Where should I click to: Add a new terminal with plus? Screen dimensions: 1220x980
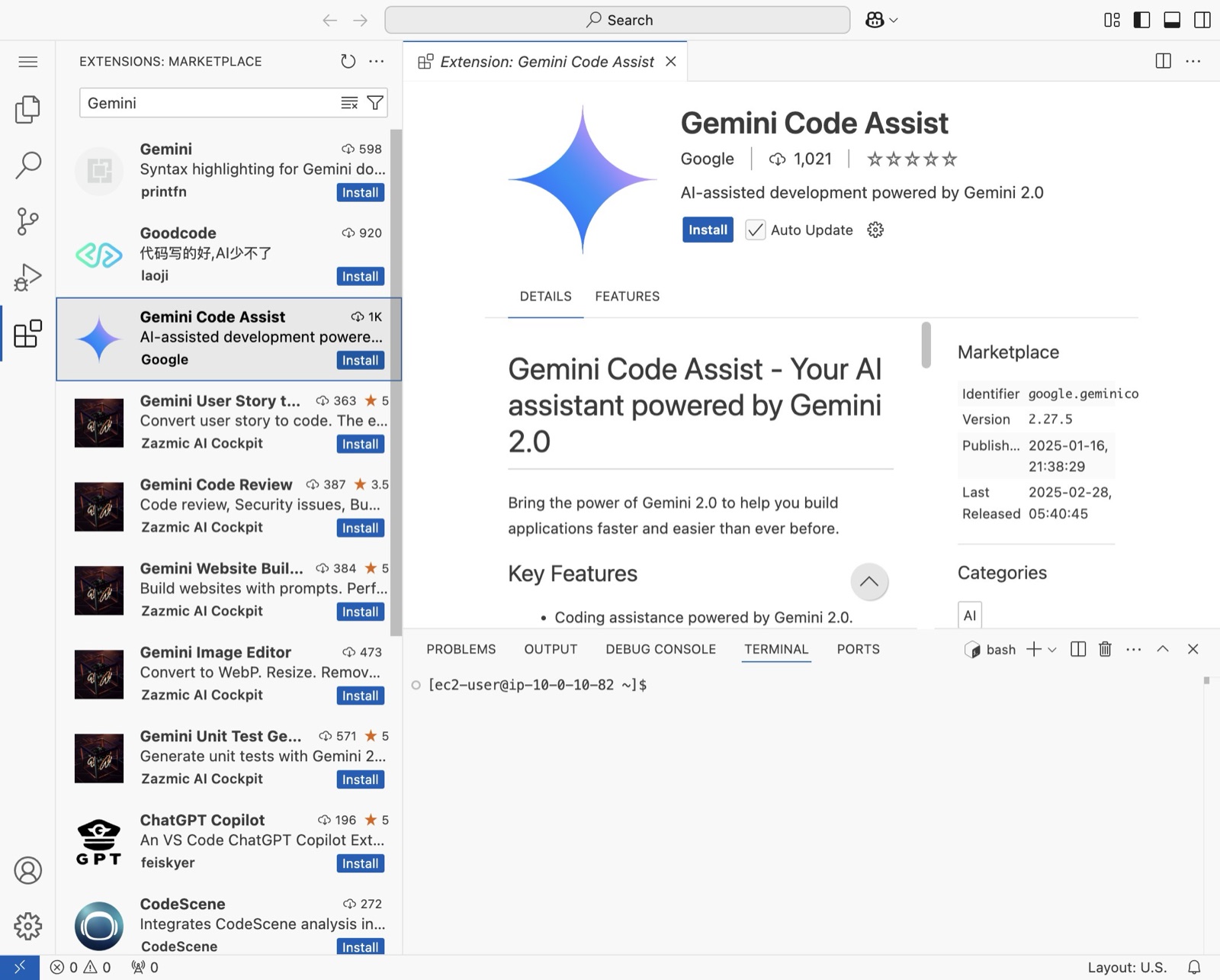pyautogui.click(x=1034, y=649)
